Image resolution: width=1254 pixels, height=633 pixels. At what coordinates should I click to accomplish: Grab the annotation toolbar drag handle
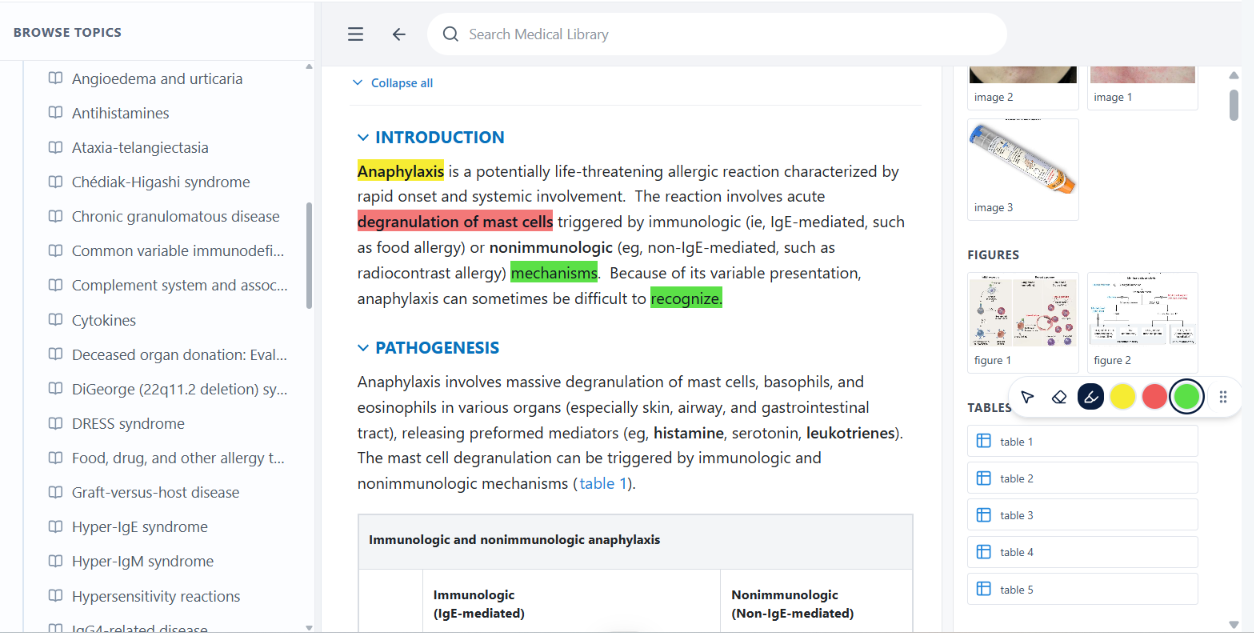[1223, 397]
